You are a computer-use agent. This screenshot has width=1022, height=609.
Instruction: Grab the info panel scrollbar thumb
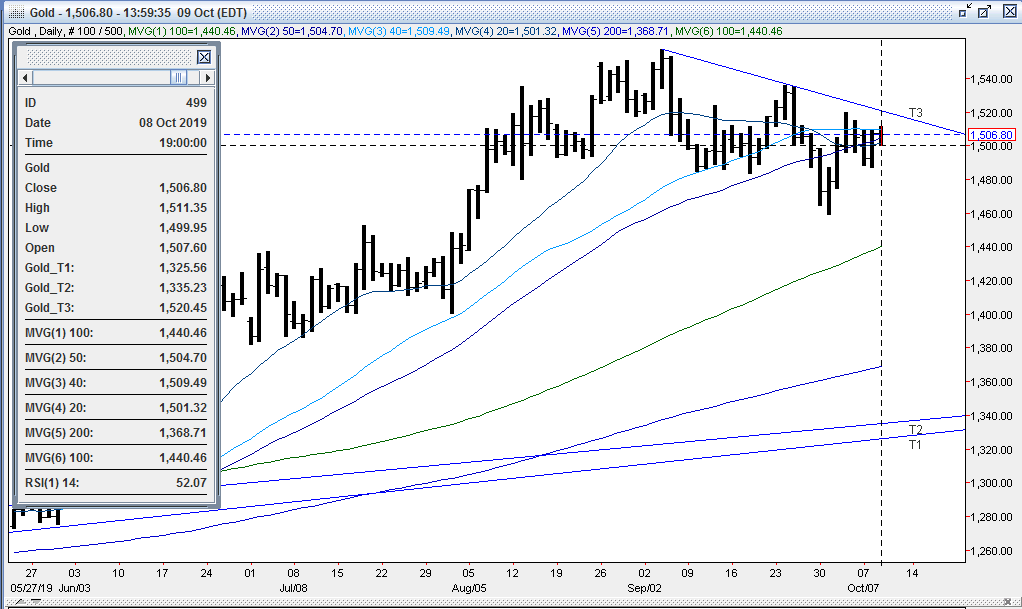click(179, 78)
